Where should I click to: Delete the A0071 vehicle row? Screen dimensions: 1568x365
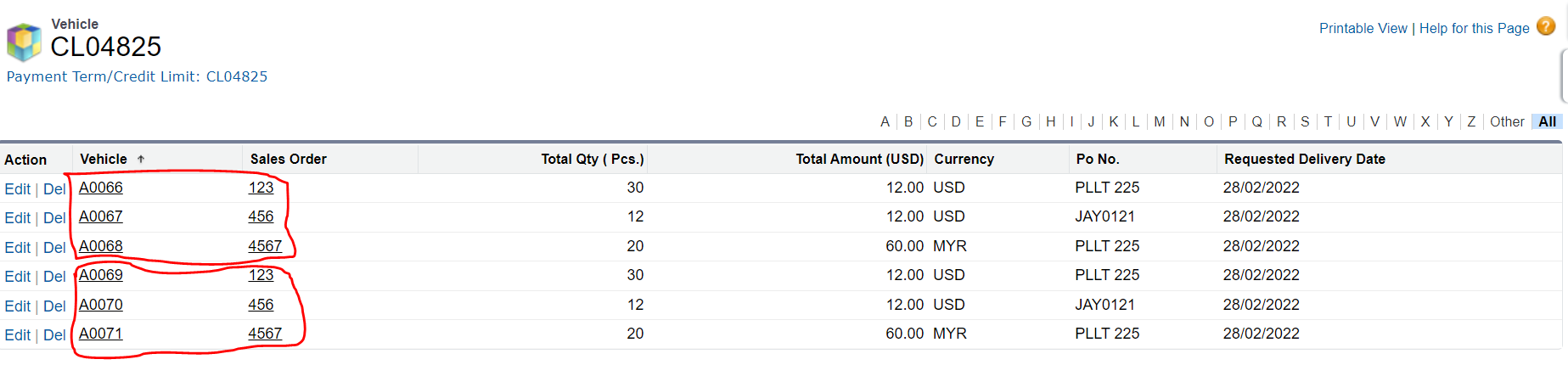54,335
